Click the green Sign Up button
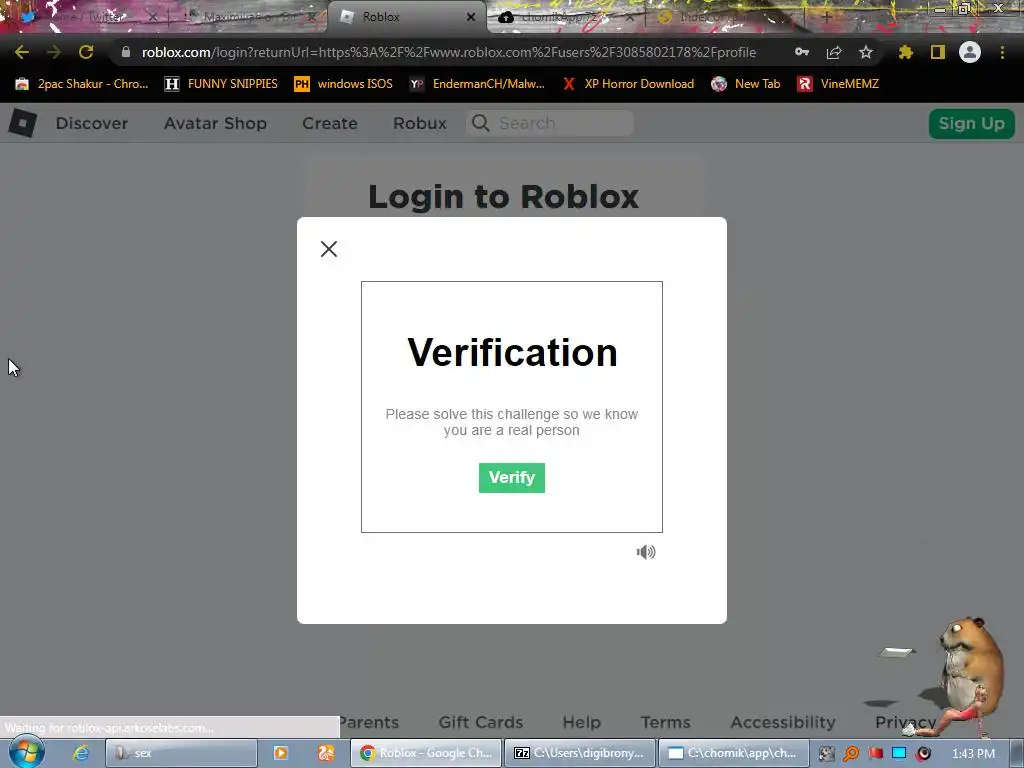This screenshot has height=768, width=1024. pyautogui.click(x=971, y=123)
